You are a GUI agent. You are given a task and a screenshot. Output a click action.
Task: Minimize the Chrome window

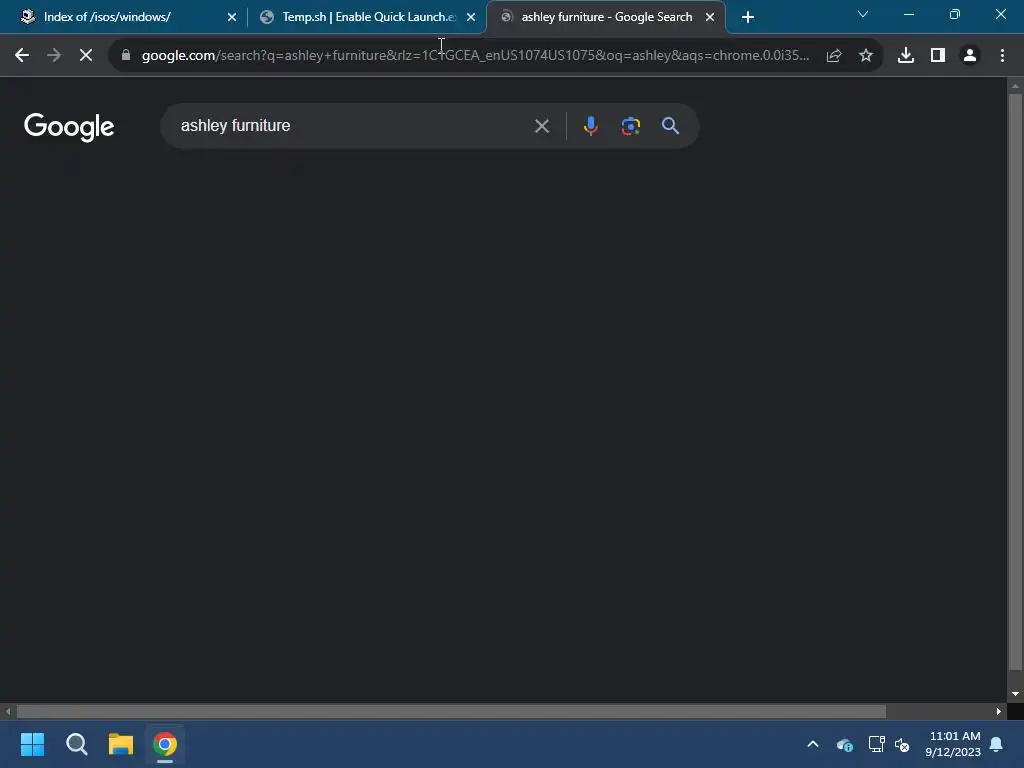pos(908,14)
